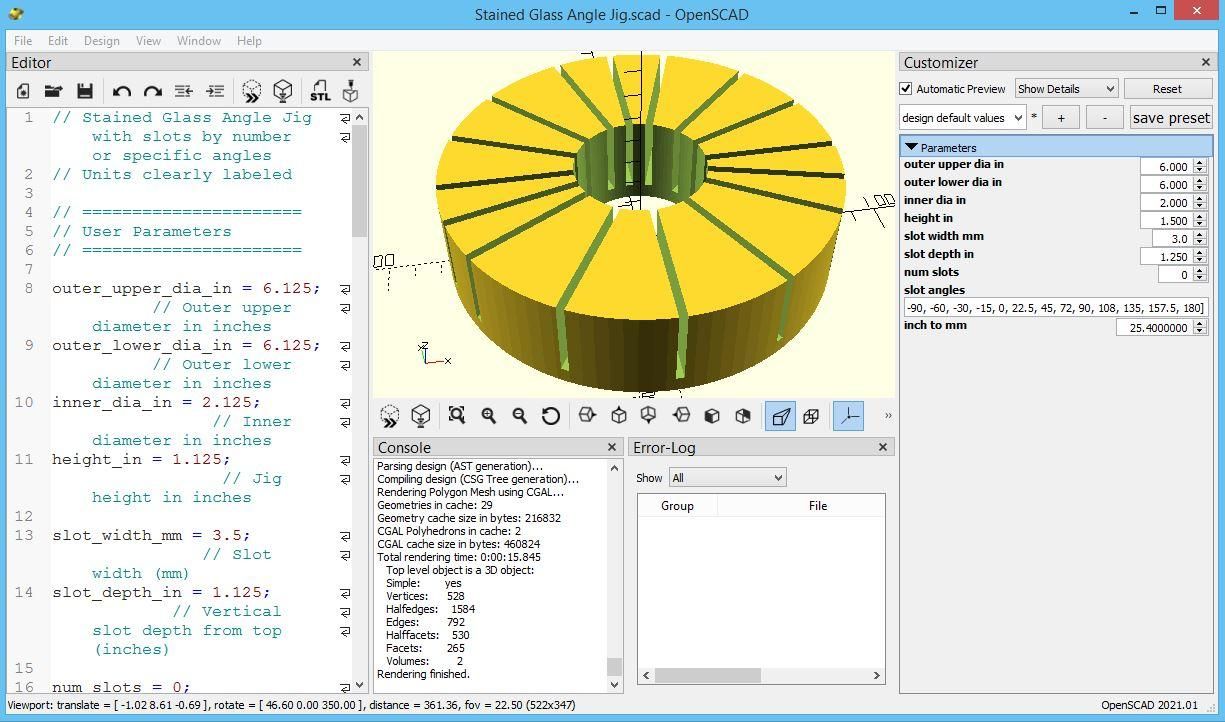This screenshot has height=722, width=1225.
Task: Click the inner dia in spinner arrows
Action: pos(1200,203)
